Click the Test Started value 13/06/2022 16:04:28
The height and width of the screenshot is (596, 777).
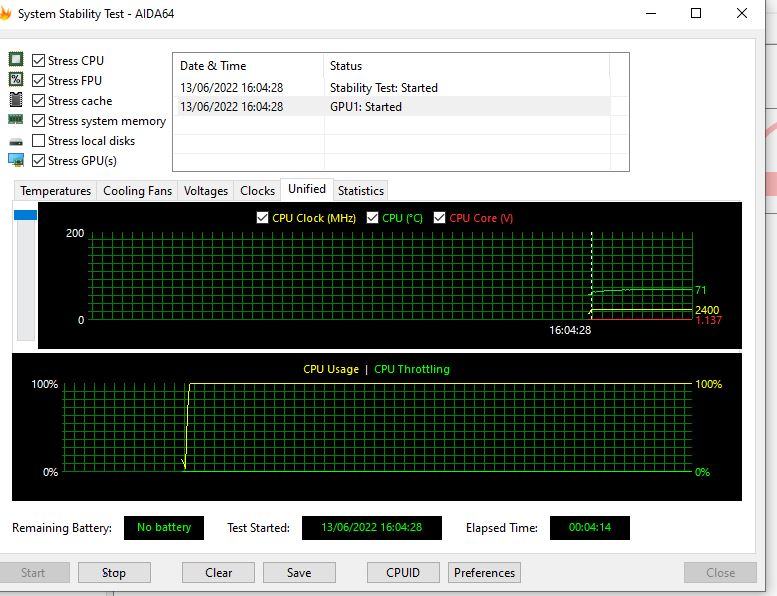372,528
